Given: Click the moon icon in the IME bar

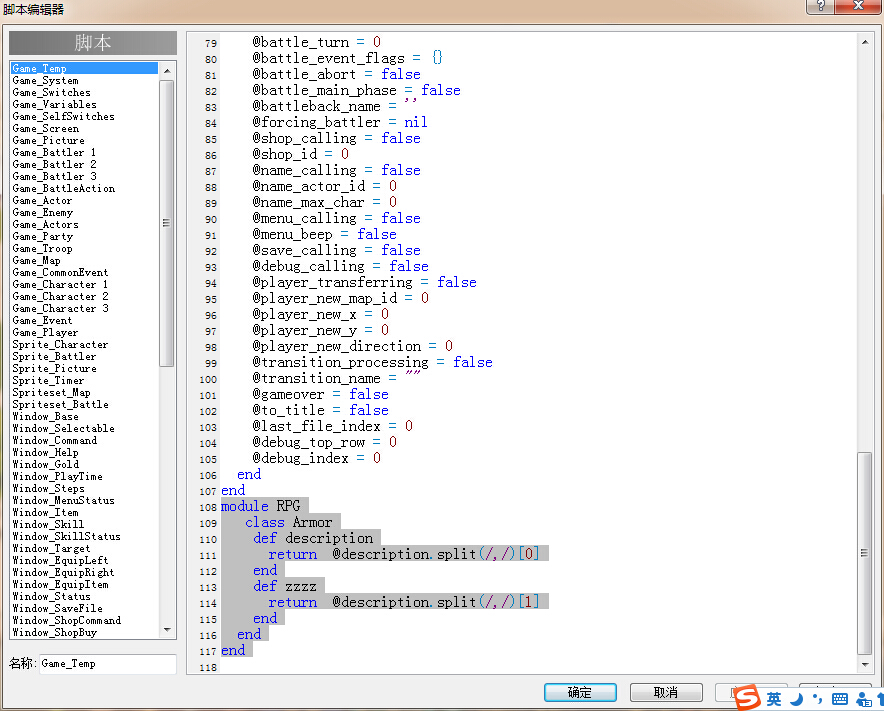Looking at the screenshot, I should pos(797,700).
